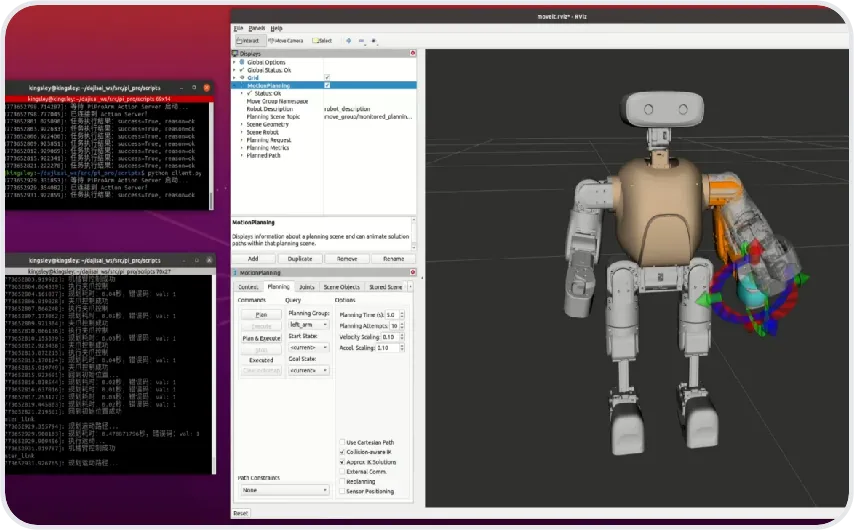The width and height of the screenshot is (854, 530).
Task: Expand Global Options tree node
Action: (235, 62)
